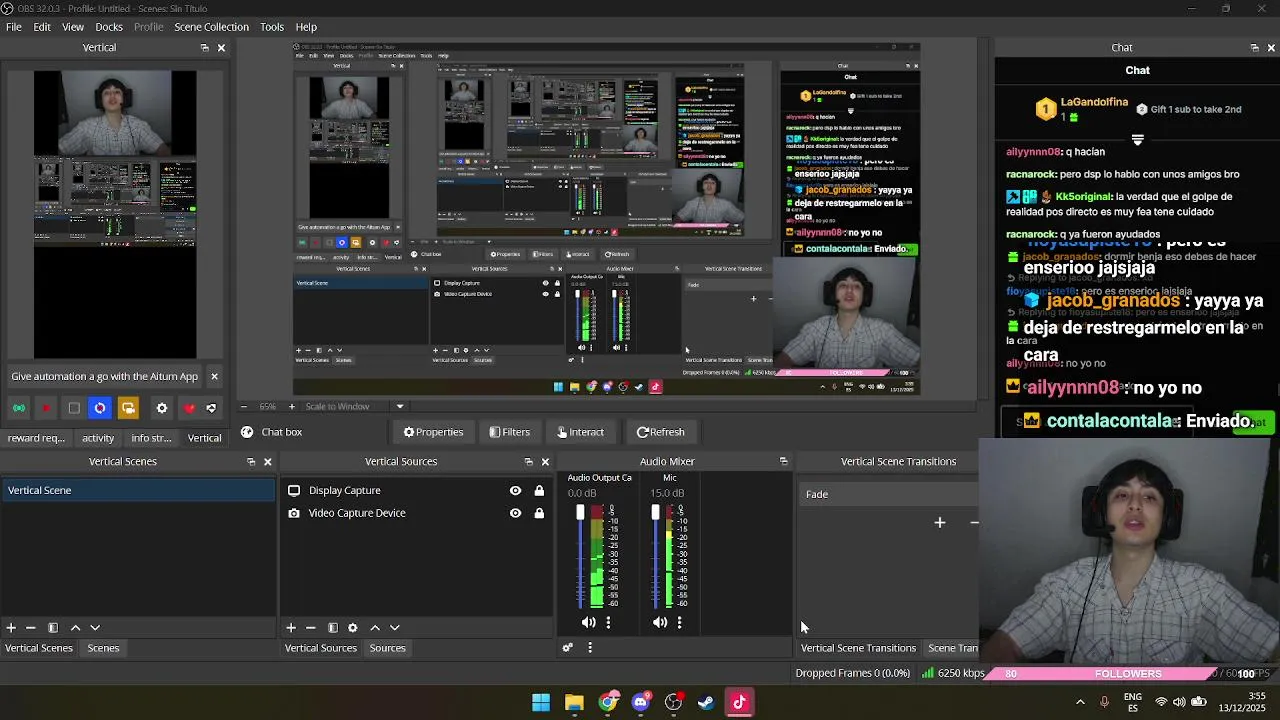
Task: Open source properties gear in Vertical Sources
Action: pos(353,628)
